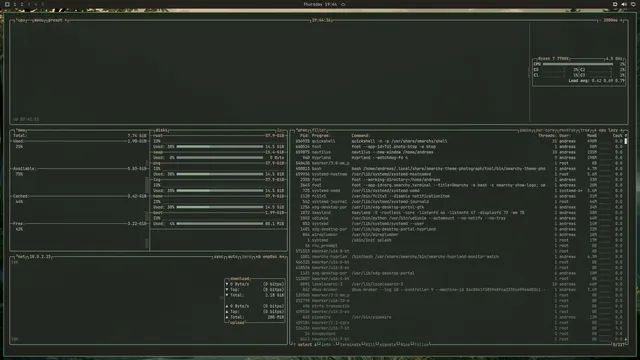Open signals in the process footer
Image resolution: width=640 pixels, height=360 pixels.
click(387, 345)
